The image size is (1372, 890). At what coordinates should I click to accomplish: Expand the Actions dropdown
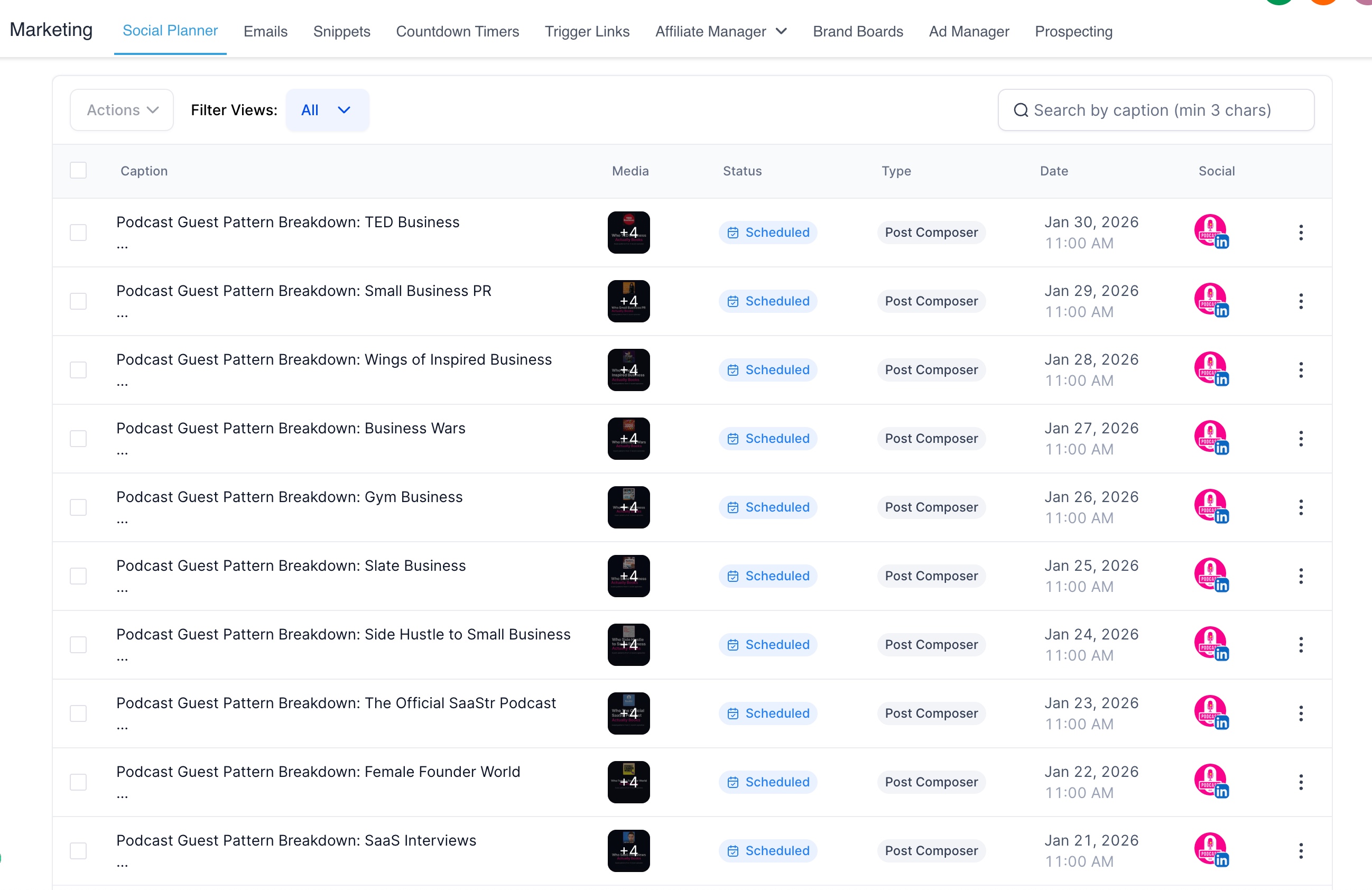point(122,110)
